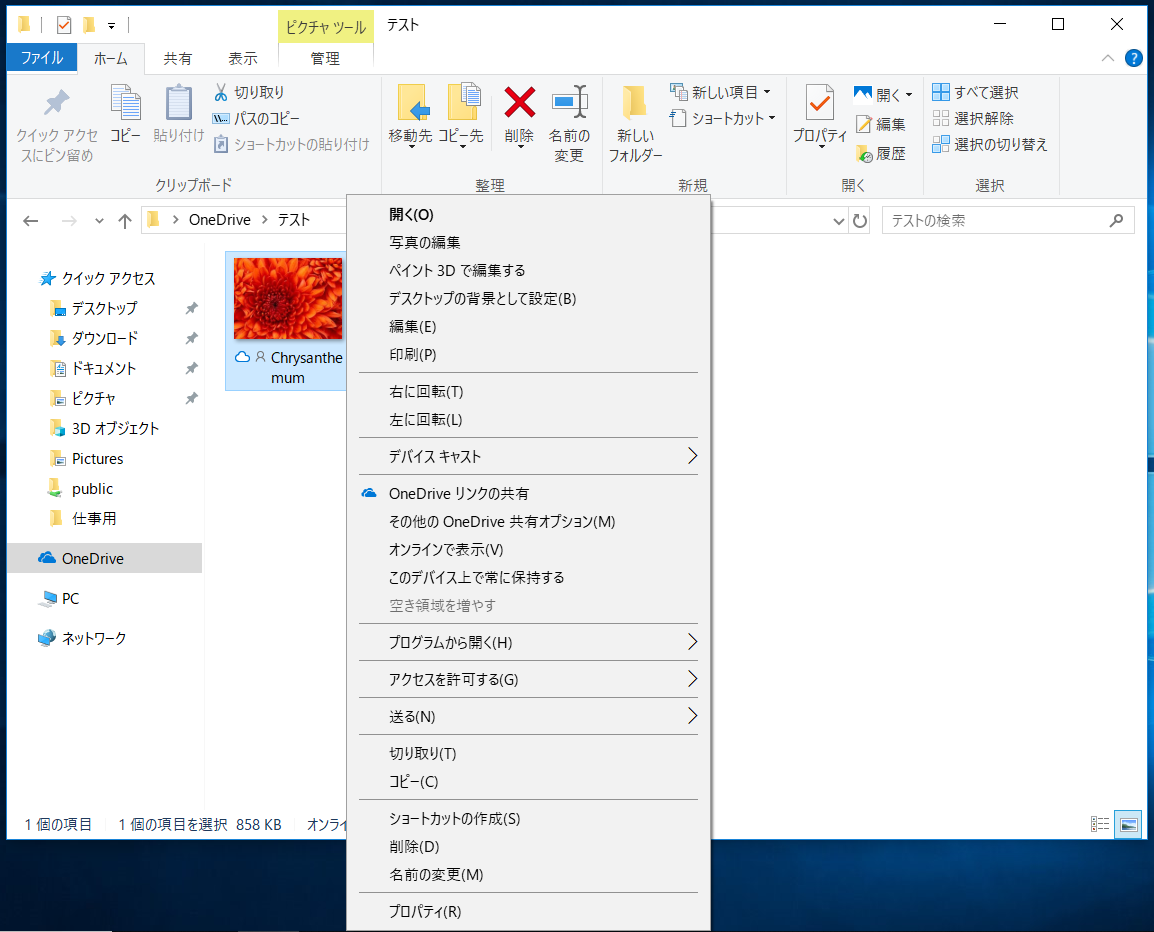Click the Rename (名前の変更) ribbon icon
The width and height of the screenshot is (1154, 932).
569,103
